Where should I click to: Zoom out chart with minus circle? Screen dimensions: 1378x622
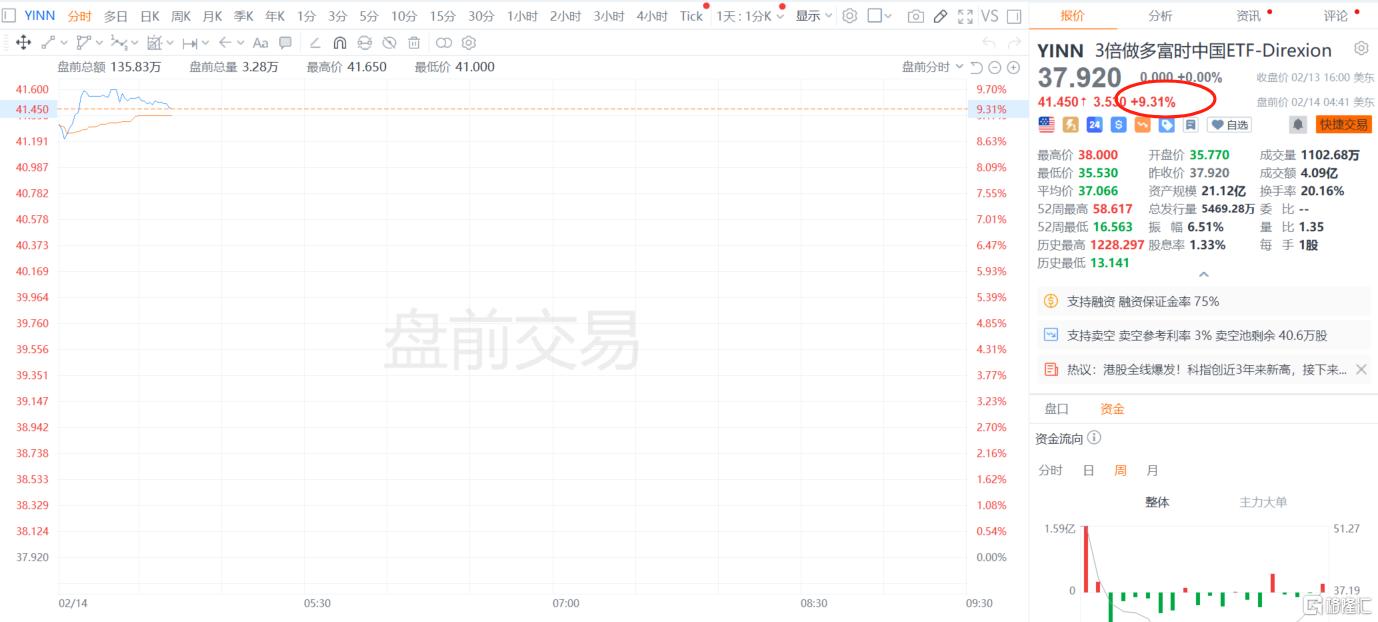(x=994, y=67)
